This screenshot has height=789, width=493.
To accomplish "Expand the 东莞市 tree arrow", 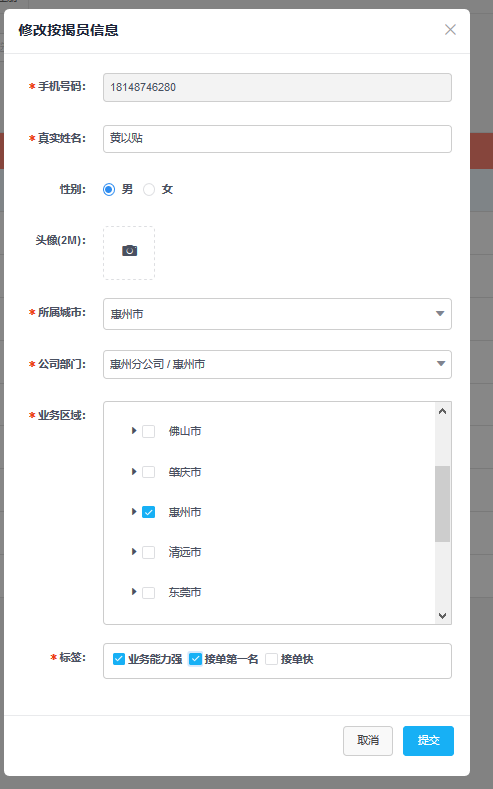I will pos(134,591).
